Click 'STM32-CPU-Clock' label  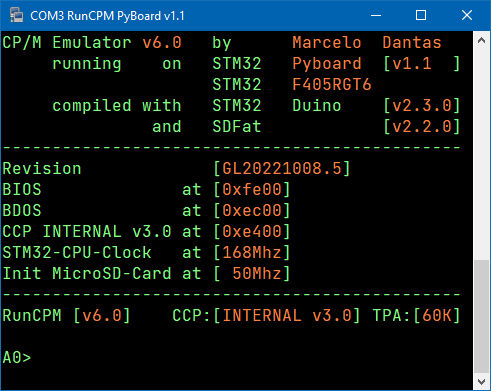(77, 252)
